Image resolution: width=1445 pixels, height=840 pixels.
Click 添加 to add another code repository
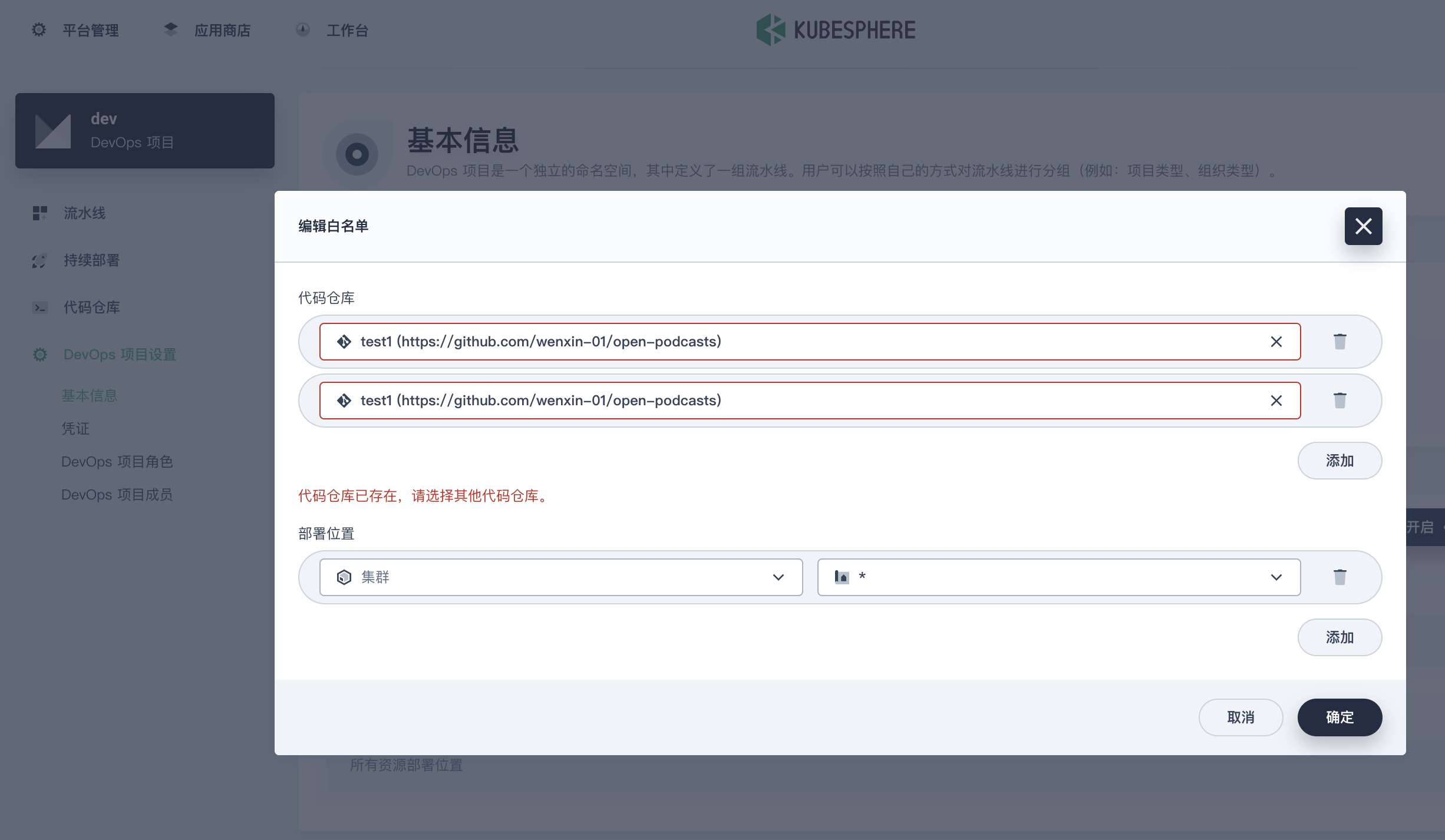(x=1340, y=461)
